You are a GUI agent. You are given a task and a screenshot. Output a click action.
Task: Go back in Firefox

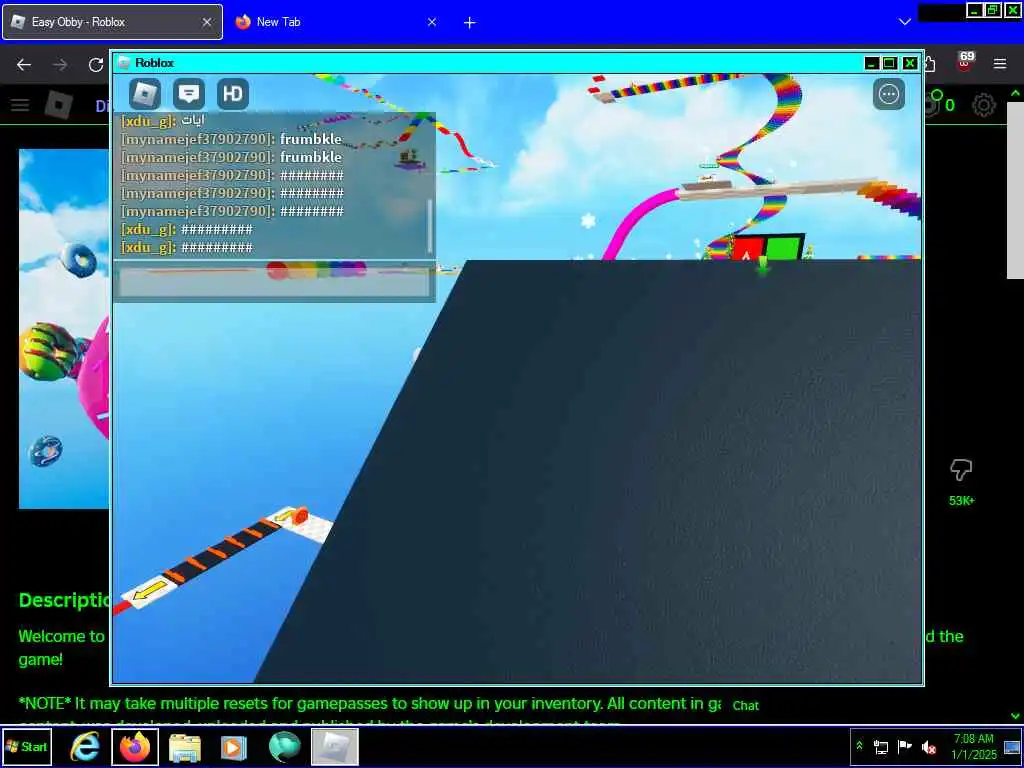(24, 64)
